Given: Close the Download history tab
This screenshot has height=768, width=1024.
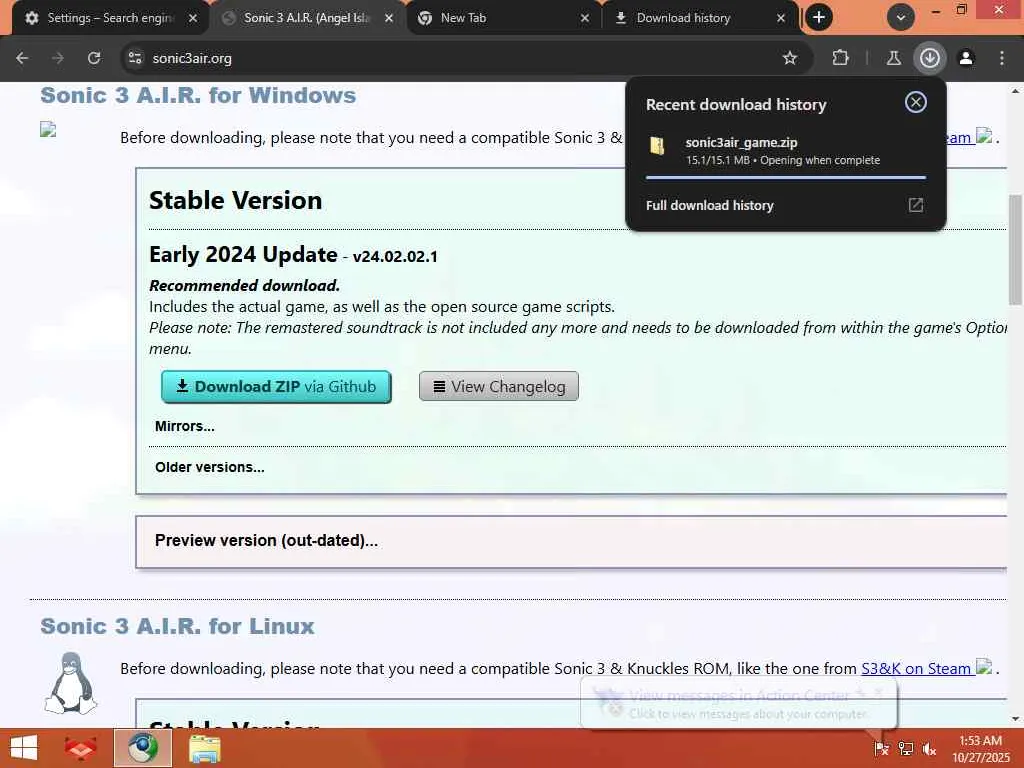Looking at the screenshot, I should 780,18.
